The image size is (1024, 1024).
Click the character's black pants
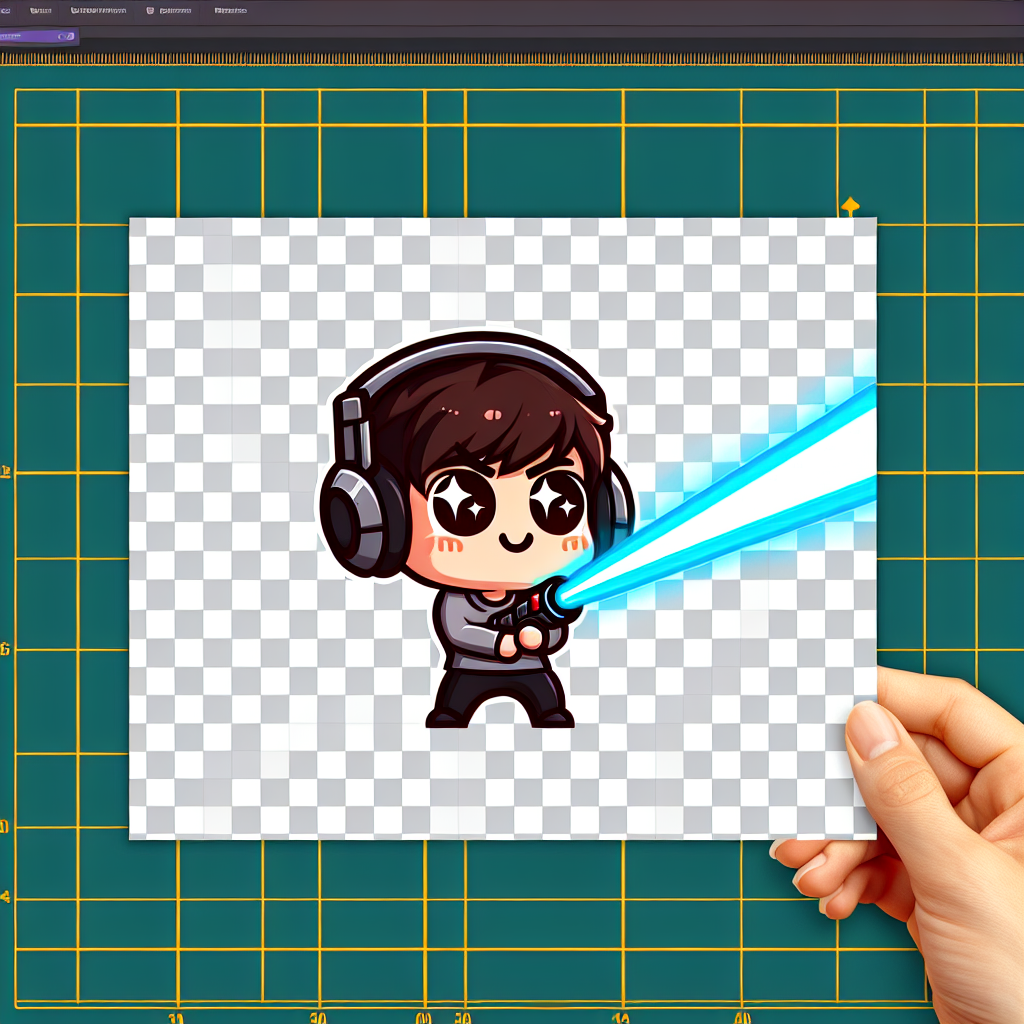point(500,690)
